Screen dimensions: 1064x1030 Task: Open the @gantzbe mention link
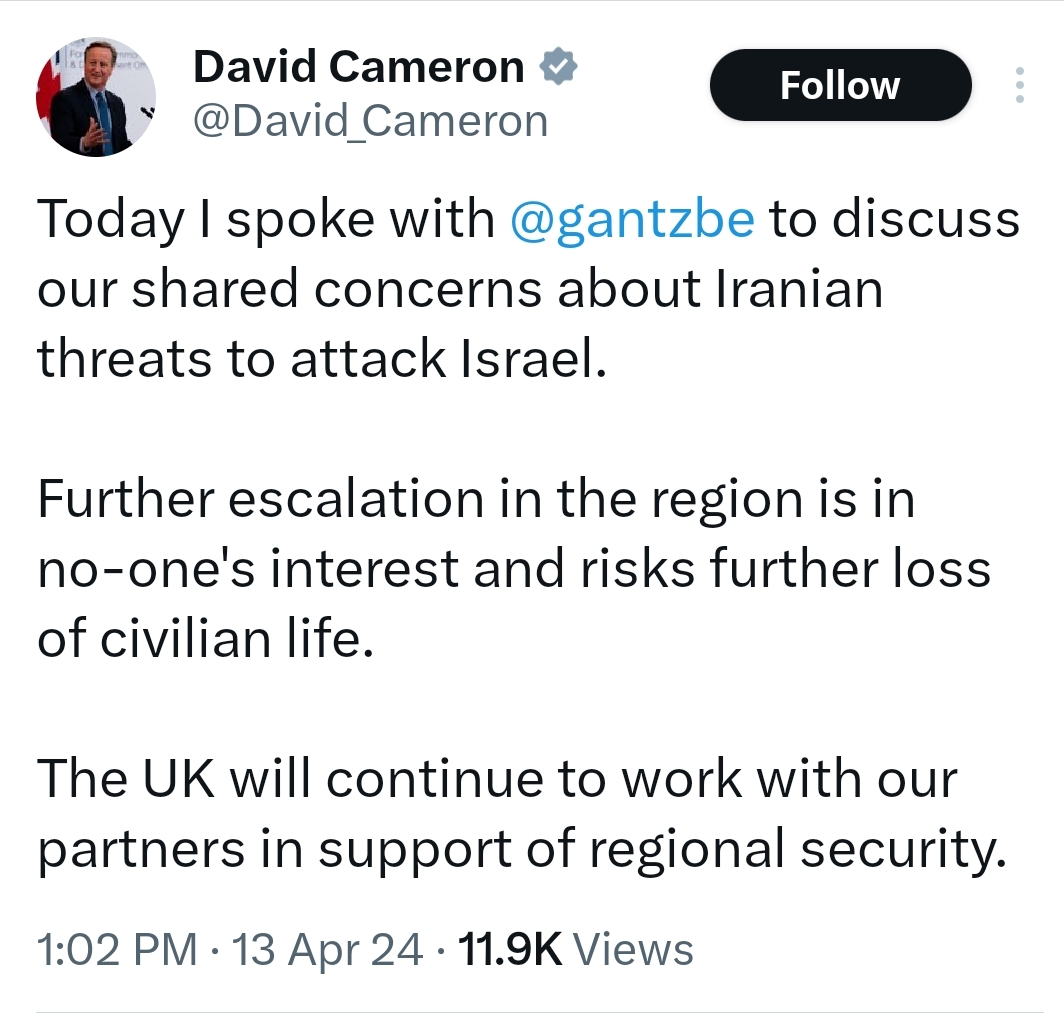click(x=632, y=219)
